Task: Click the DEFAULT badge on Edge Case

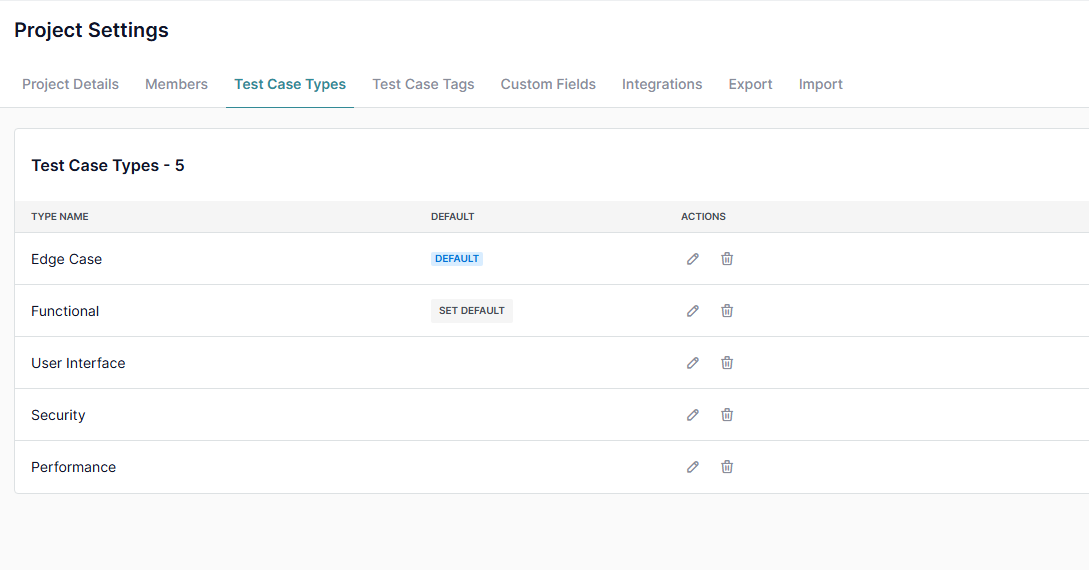Action: point(456,259)
